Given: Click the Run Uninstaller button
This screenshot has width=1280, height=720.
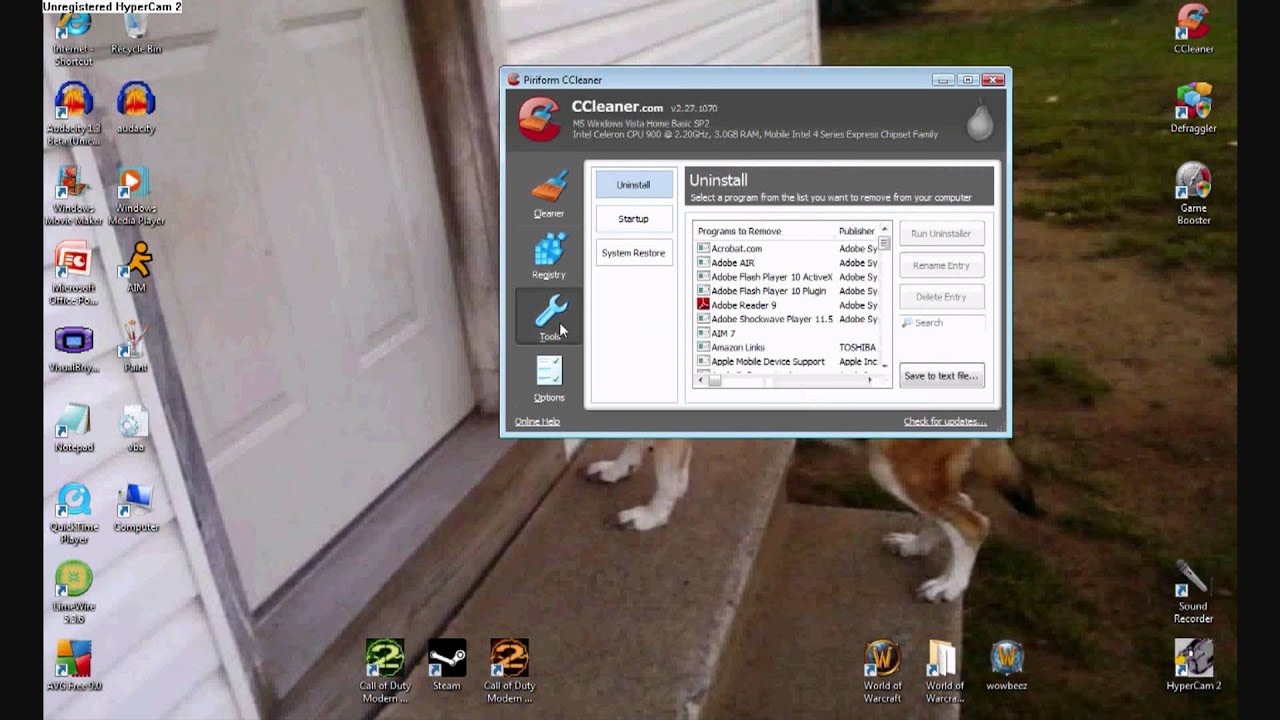Looking at the screenshot, I should click(x=941, y=234).
